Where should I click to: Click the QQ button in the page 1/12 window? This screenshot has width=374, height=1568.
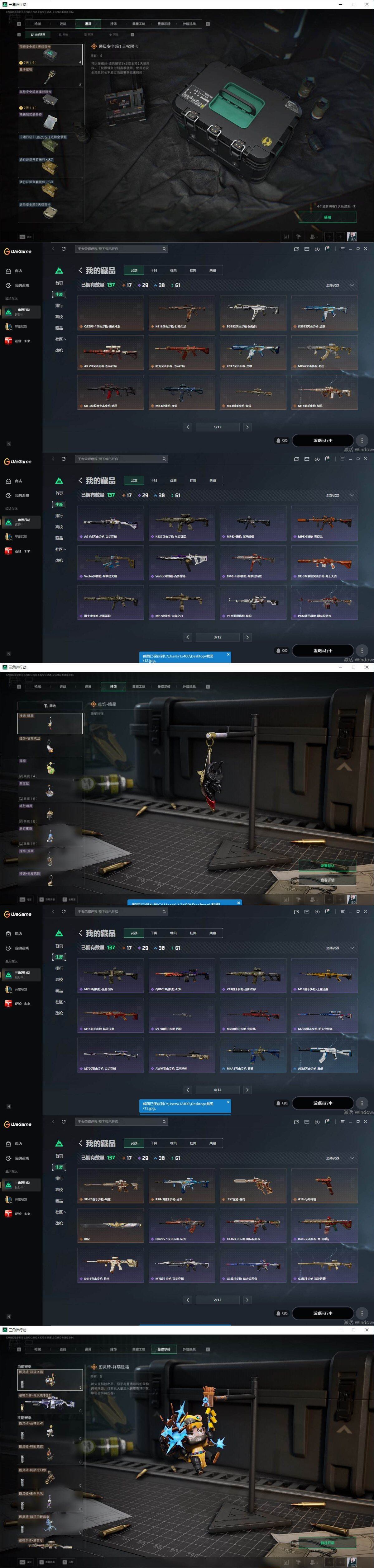click(x=281, y=440)
